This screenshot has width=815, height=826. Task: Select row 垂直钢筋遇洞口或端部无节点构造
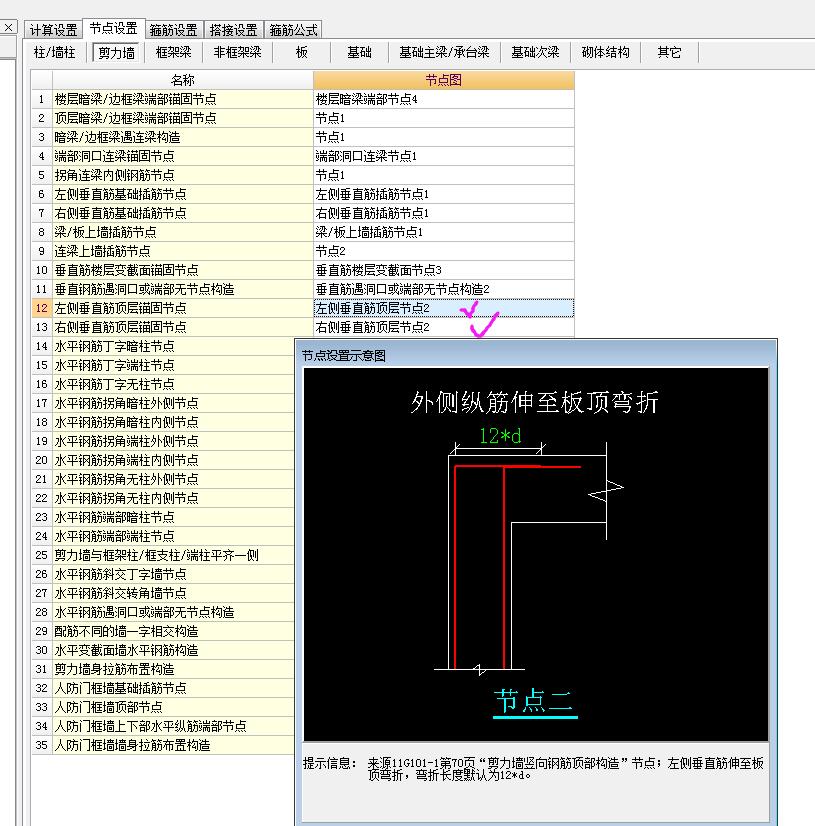182,289
